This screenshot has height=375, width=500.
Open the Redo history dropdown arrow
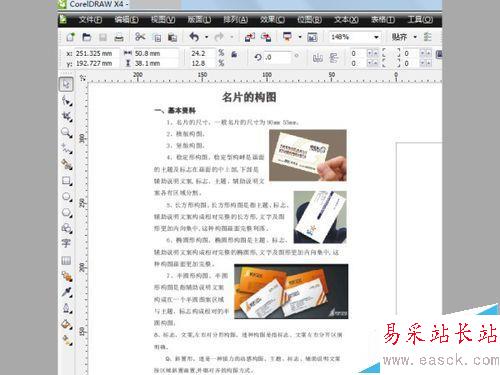[x=232, y=37]
